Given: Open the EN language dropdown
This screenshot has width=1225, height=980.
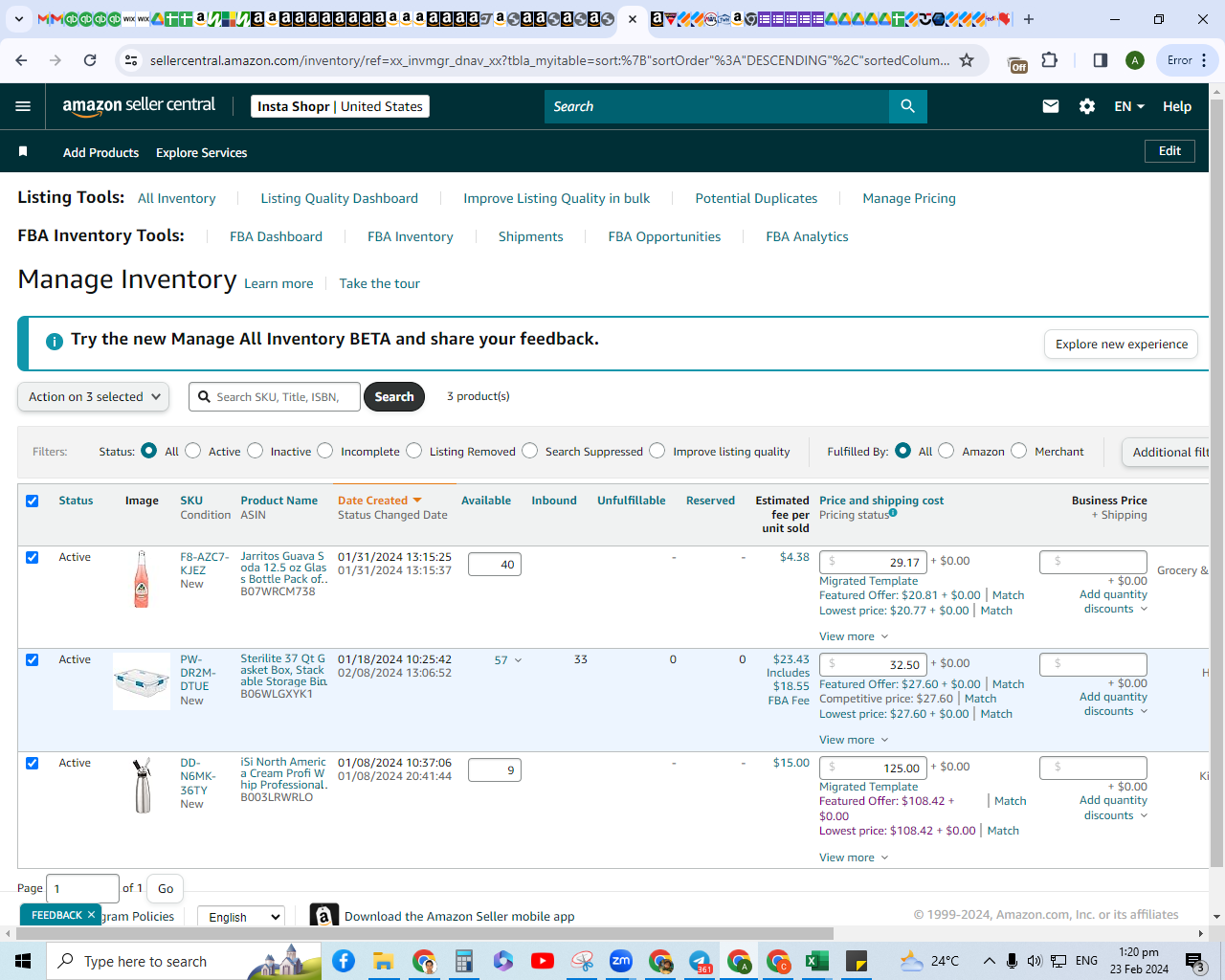Looking at the screenshot, I should pyautogui.click(x=1129, y=106).
